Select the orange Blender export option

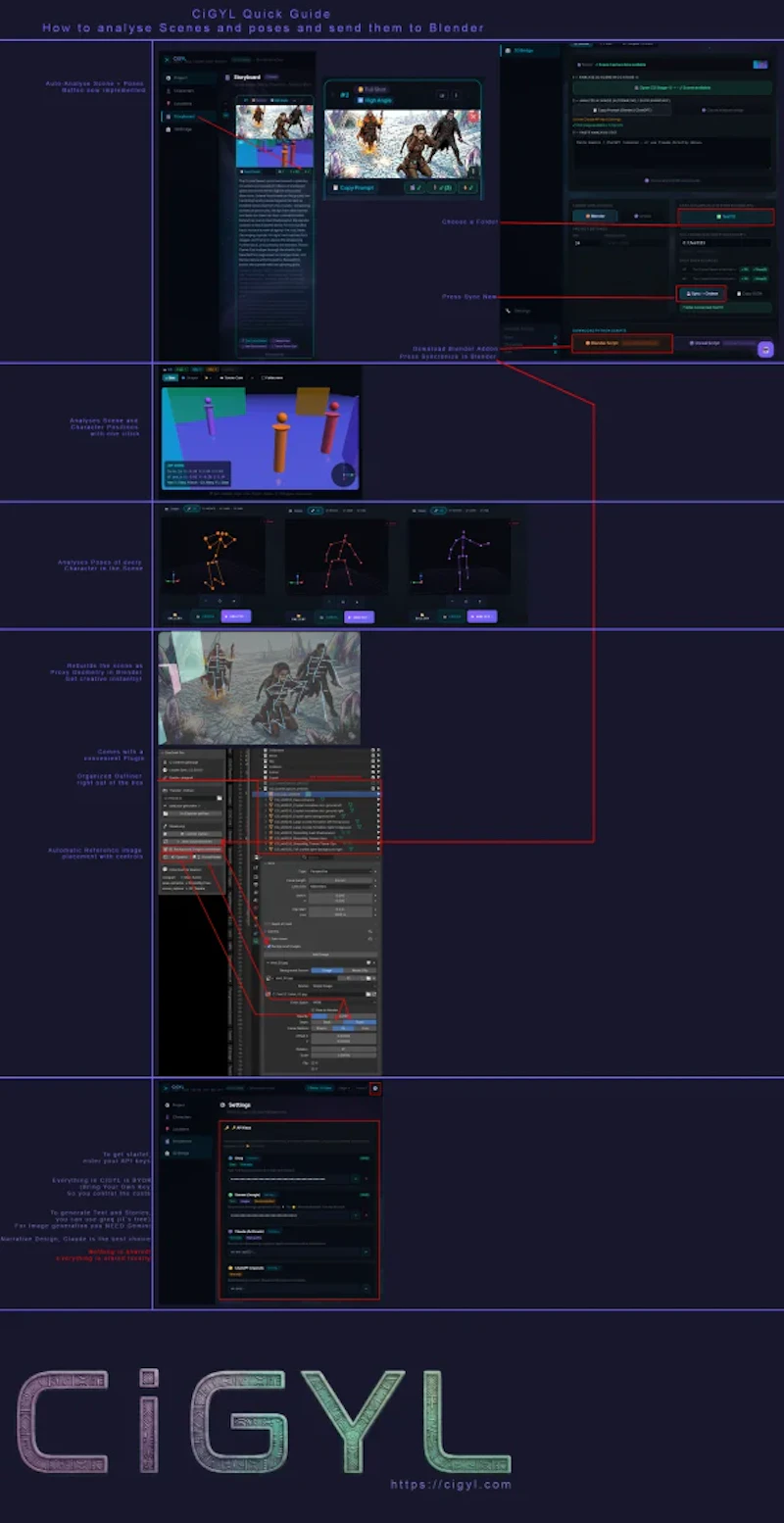596,216
